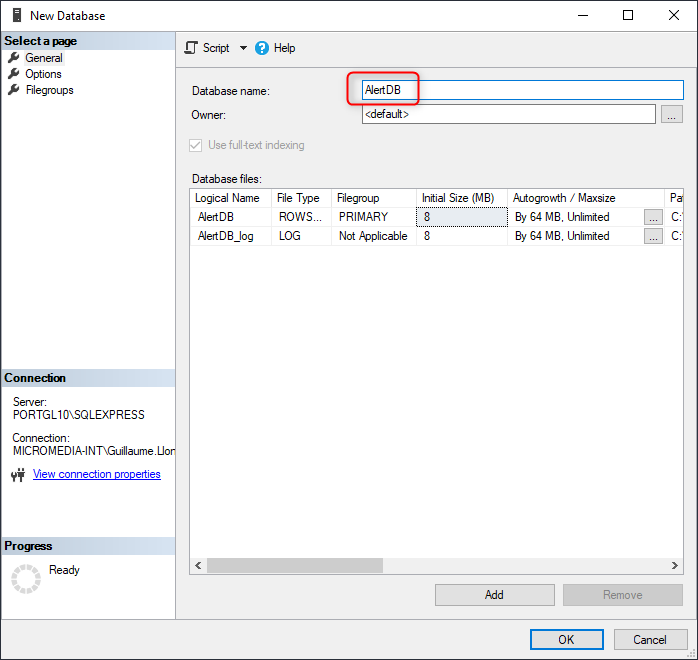Open autogrowth settings for AlertDB_log row
Viewport: 698px width, 660px height.
(x=653, y=236)
